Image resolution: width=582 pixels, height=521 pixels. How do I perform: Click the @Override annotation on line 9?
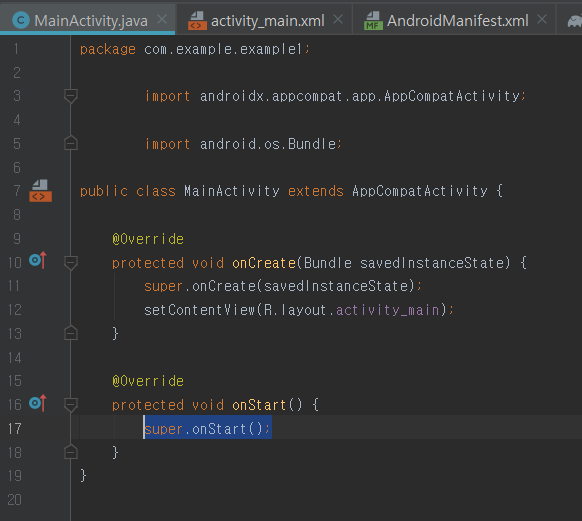[148, 239]
